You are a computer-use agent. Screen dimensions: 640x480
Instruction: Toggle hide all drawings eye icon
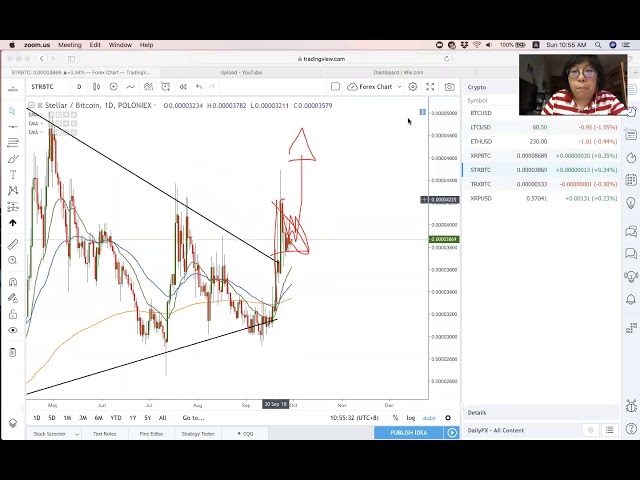tap(13, 330)
